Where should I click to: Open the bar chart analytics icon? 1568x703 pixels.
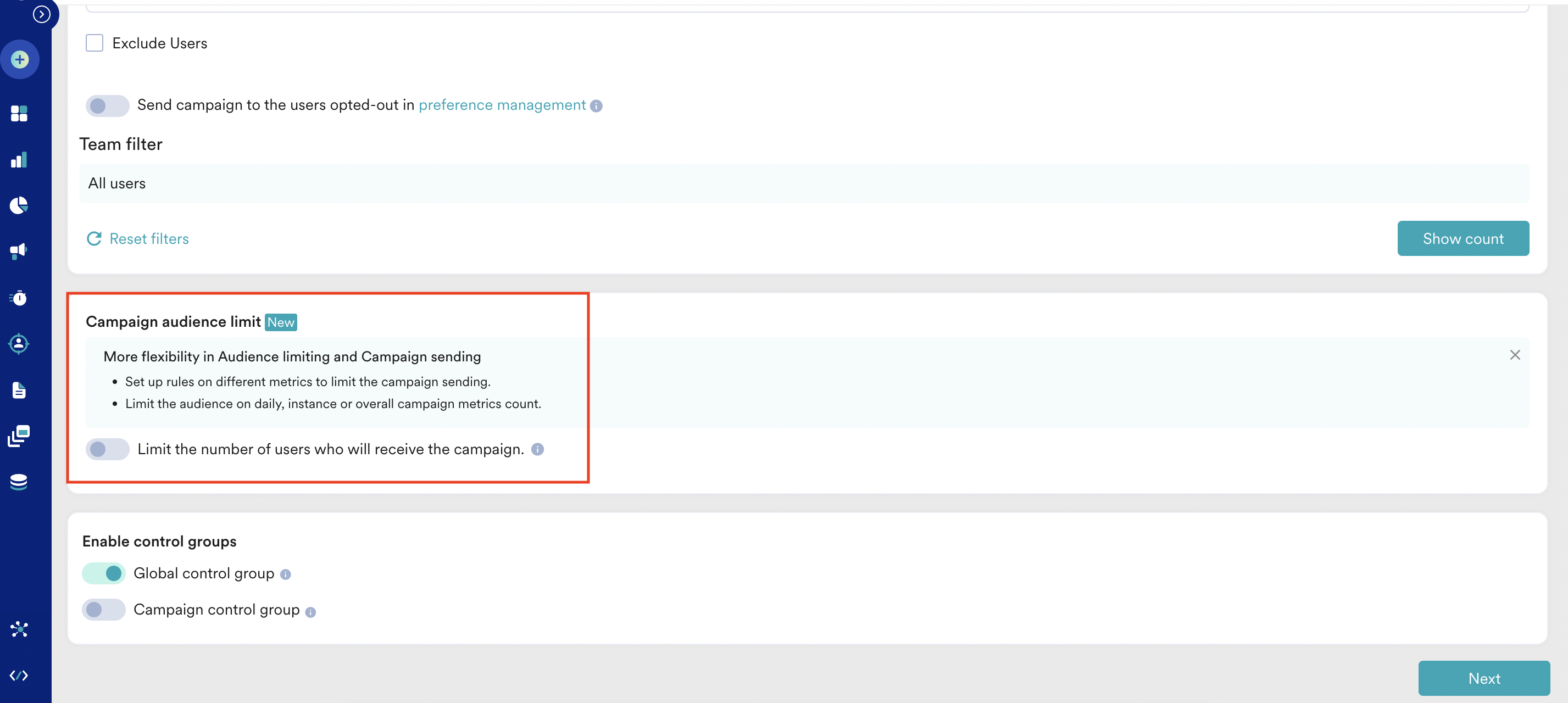19,160
